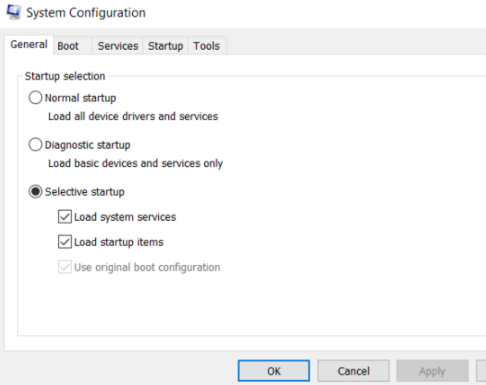486x385 pixels.
Task: Click the partially visible button right of Apply
Action: (x=481, y=371)
